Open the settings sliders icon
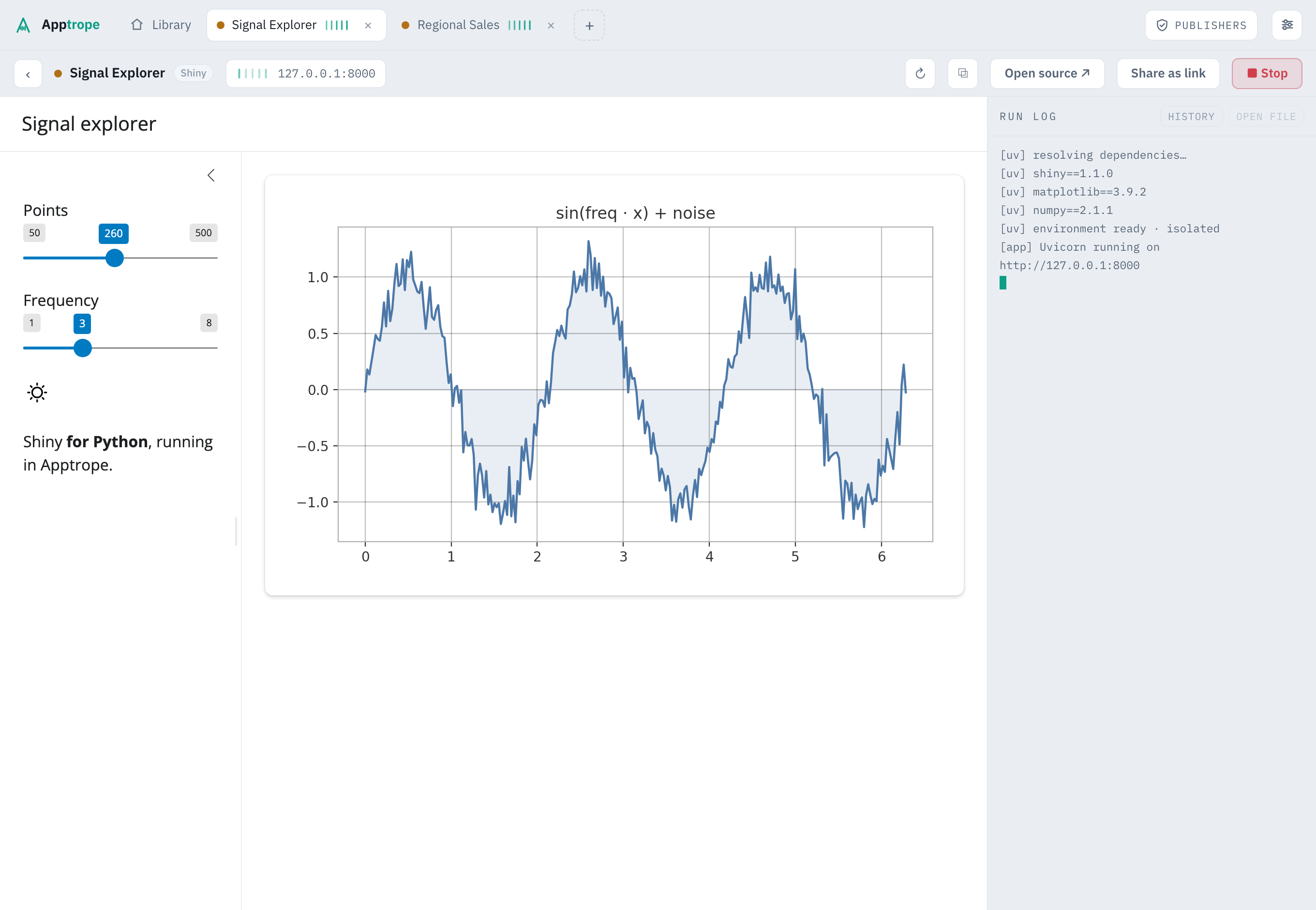 [x=1287, y=25]
